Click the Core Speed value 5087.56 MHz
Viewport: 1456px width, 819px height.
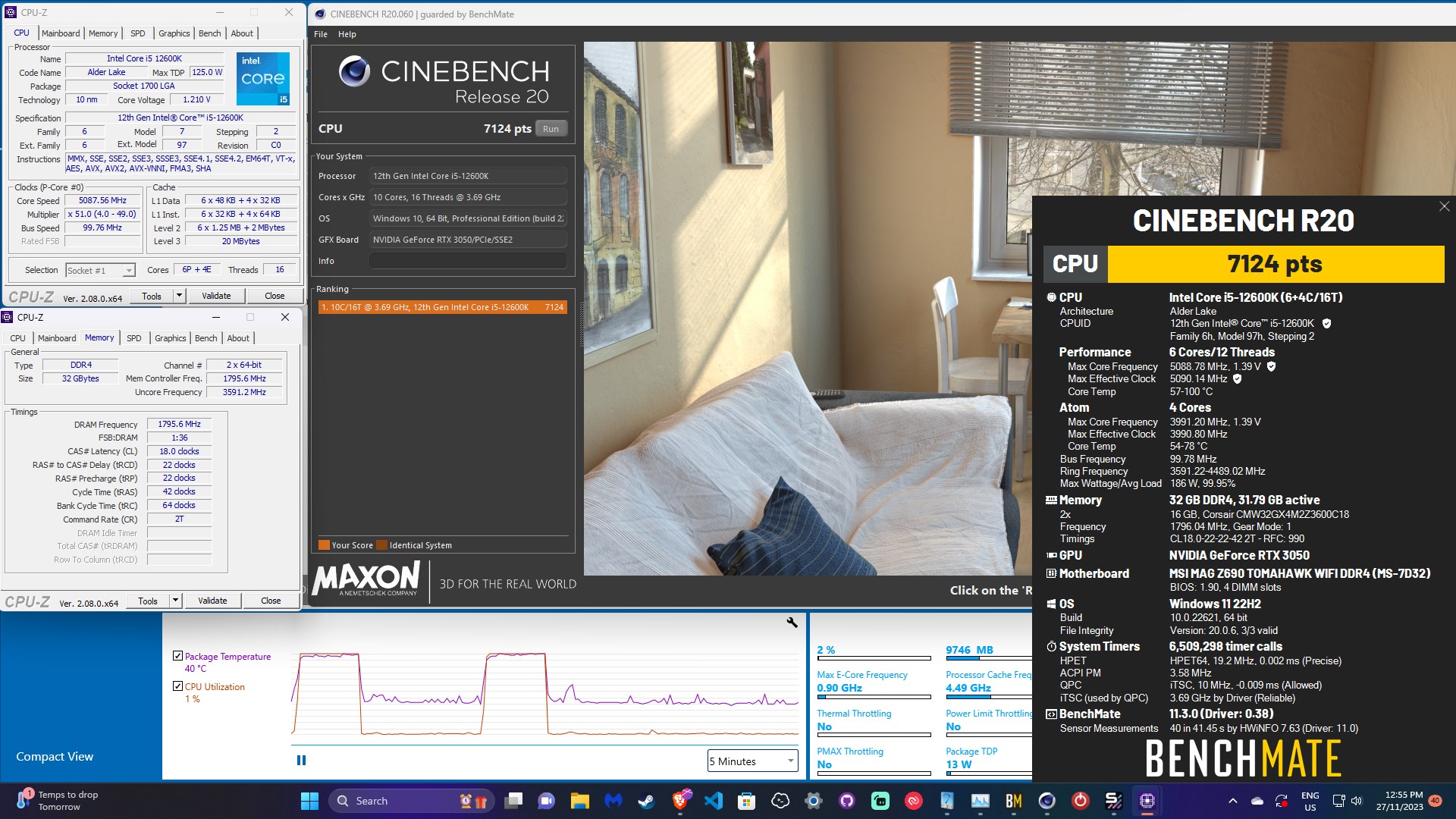102,201
